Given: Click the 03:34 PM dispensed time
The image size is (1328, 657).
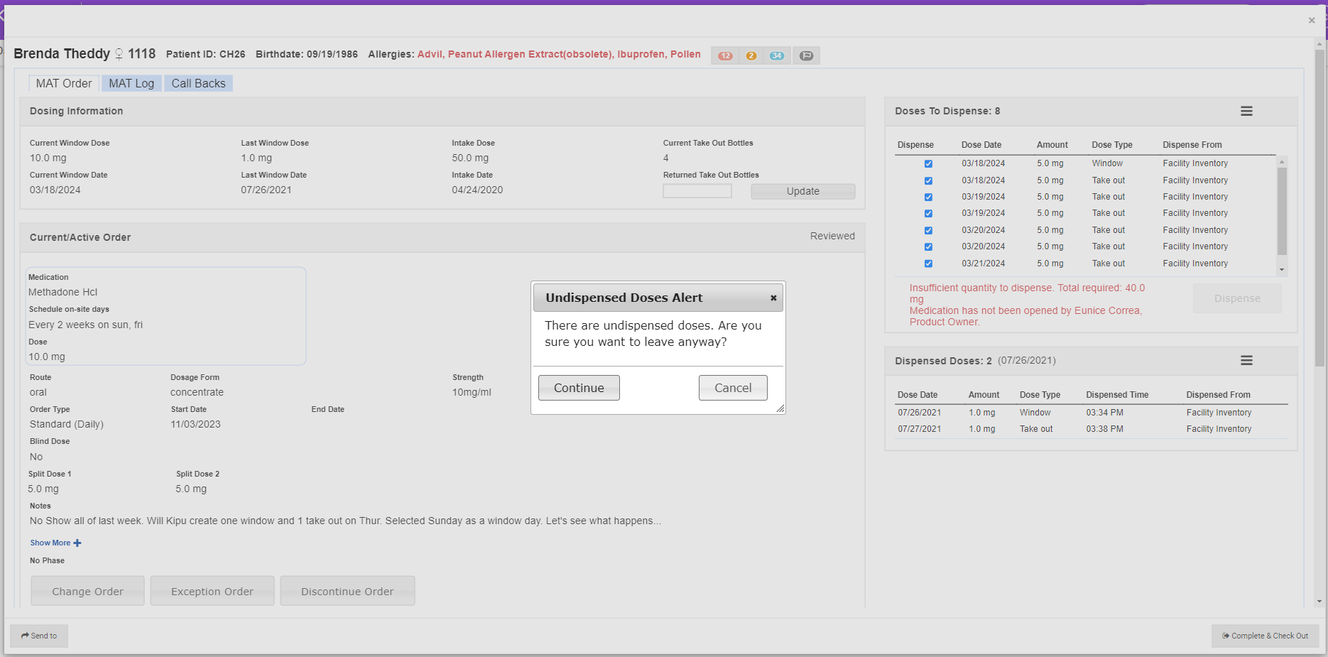Looking at the screenshot, I should click(1104, 412).
